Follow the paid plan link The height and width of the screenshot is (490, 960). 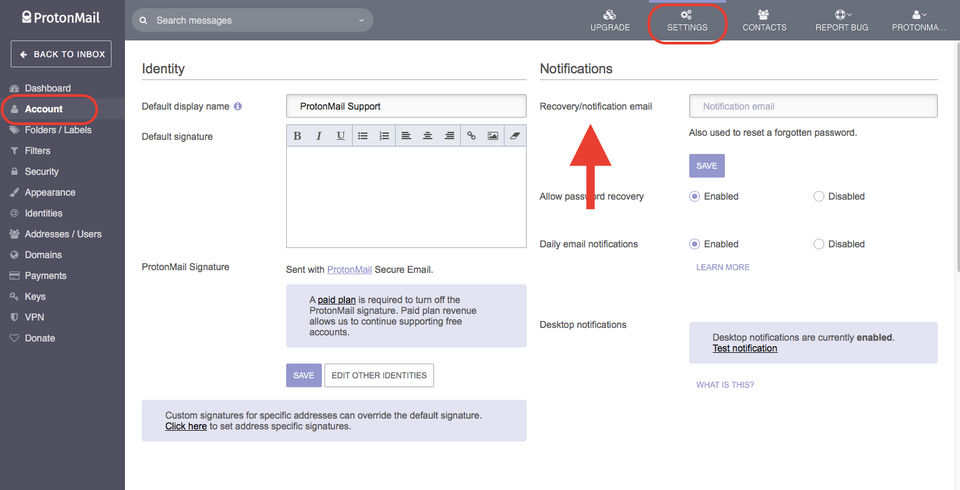(336, 300)
